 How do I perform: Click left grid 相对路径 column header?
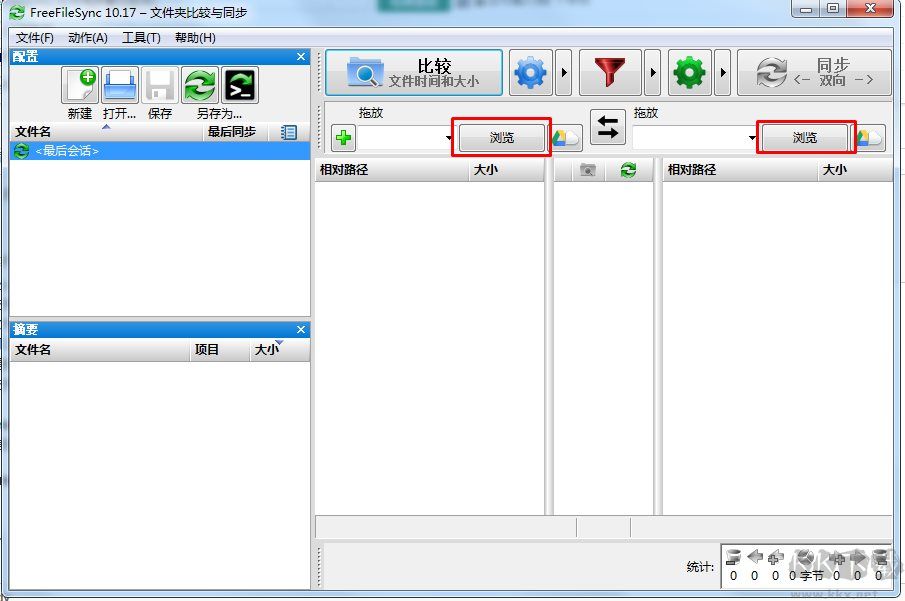(x=391, y=170)
